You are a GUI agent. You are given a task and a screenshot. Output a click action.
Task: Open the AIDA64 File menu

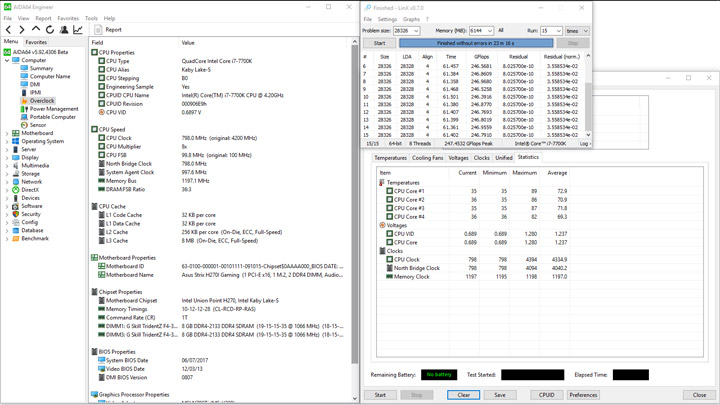[8, 18]
